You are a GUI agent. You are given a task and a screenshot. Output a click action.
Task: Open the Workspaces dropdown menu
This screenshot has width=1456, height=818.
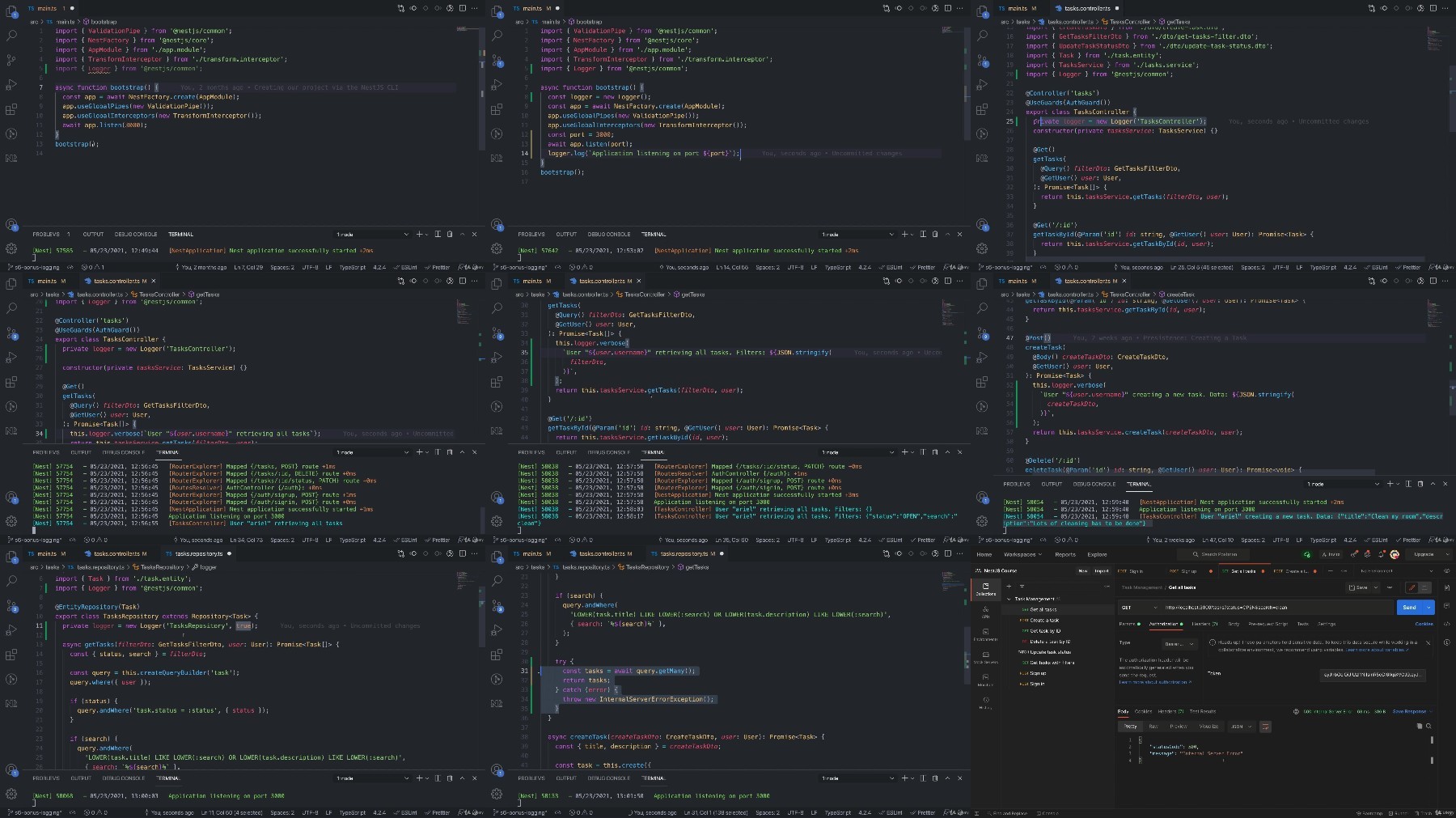(x=1022, y=554)
